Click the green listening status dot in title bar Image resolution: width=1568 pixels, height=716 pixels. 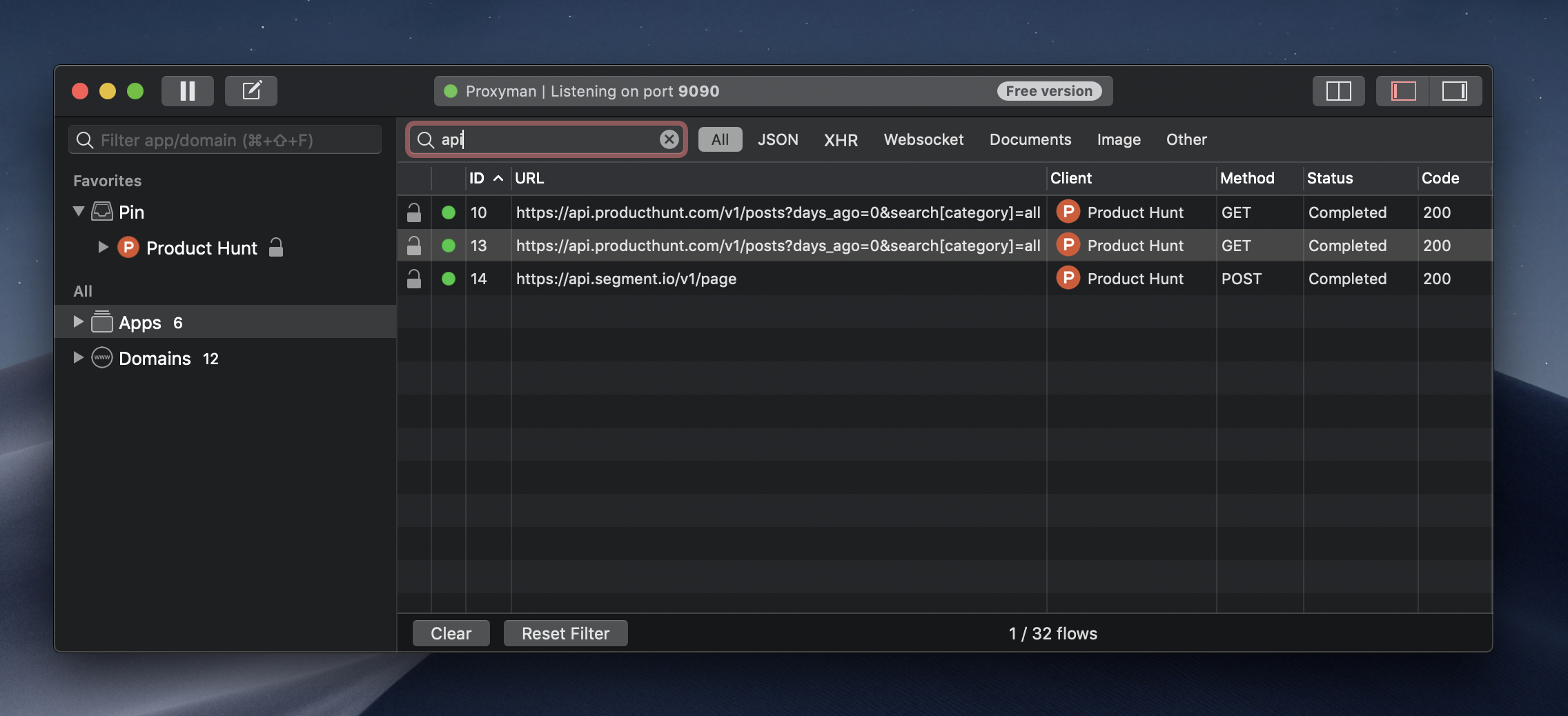(451, 91)
